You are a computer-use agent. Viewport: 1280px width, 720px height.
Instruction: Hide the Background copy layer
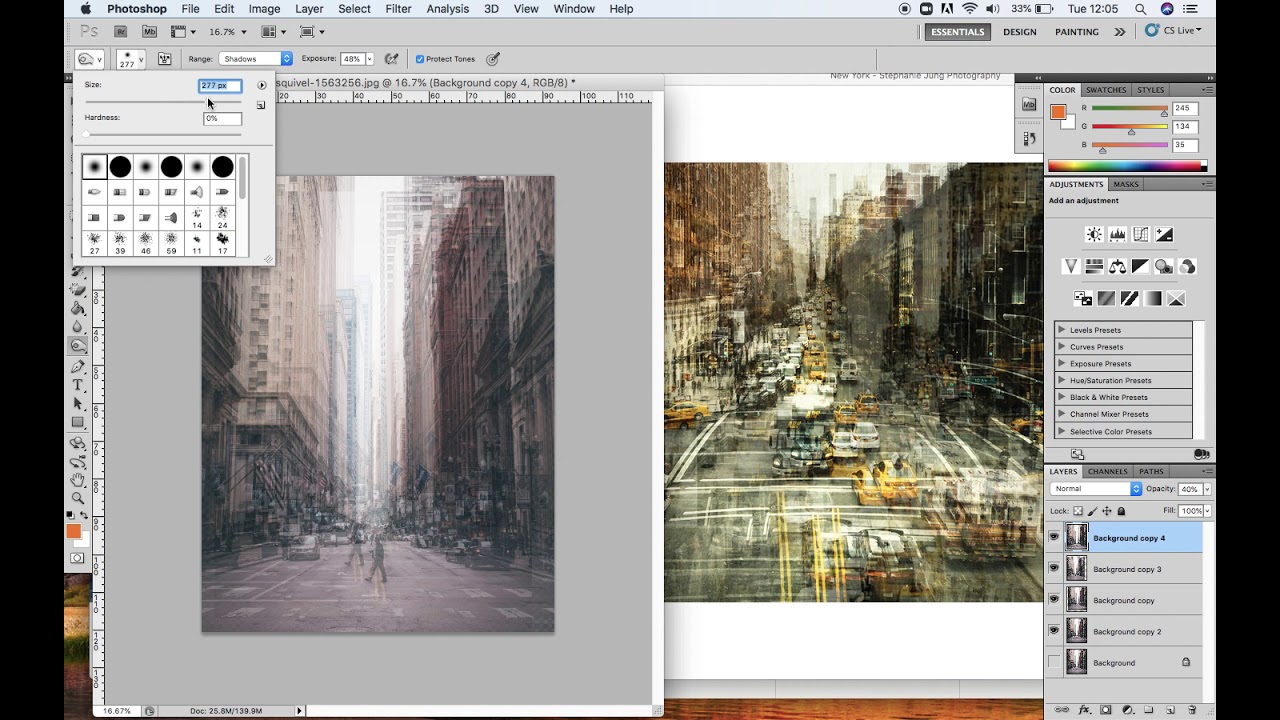[x=1053, y=600]
